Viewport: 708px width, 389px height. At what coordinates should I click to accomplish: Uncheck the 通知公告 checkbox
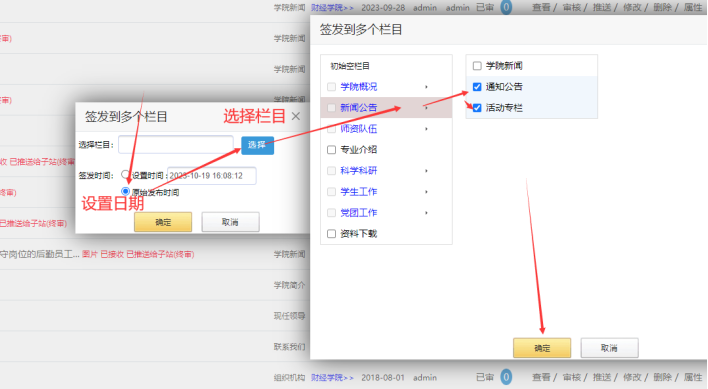pos(477,87)
